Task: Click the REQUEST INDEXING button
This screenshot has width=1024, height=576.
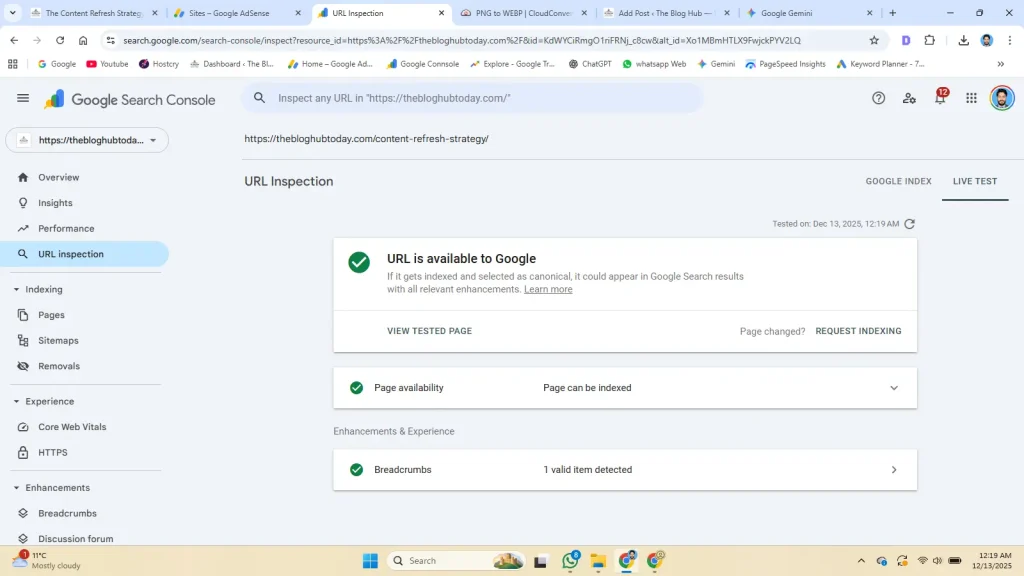Action: click(858, 330)
